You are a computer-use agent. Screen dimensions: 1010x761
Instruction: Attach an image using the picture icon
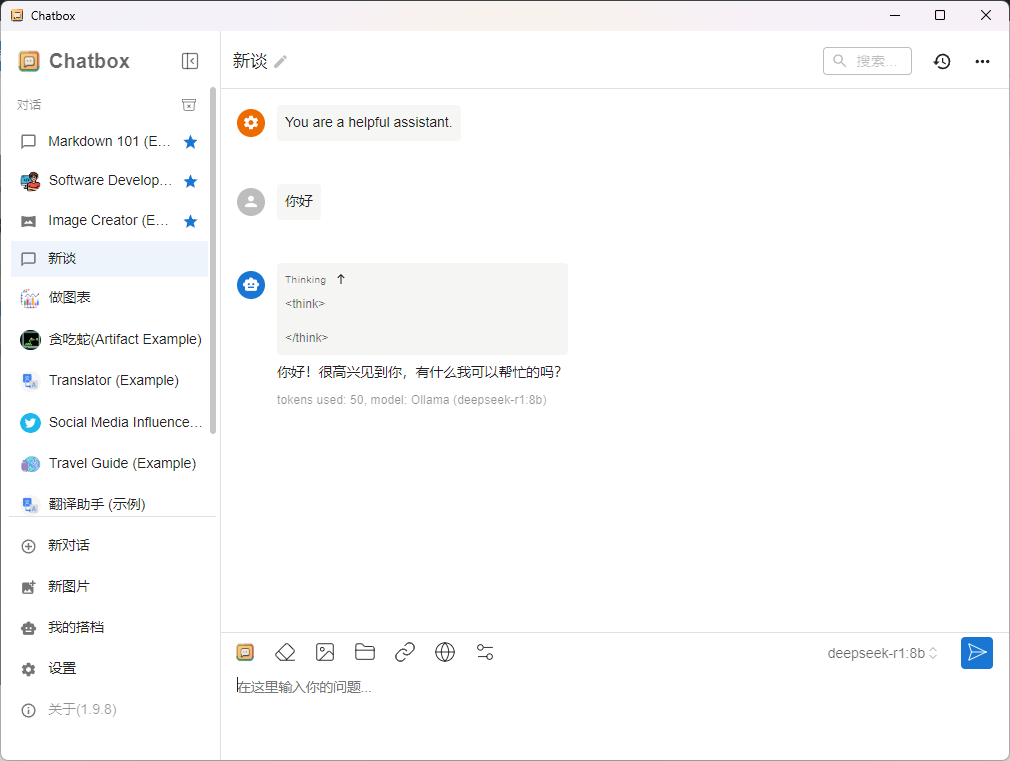325,652
